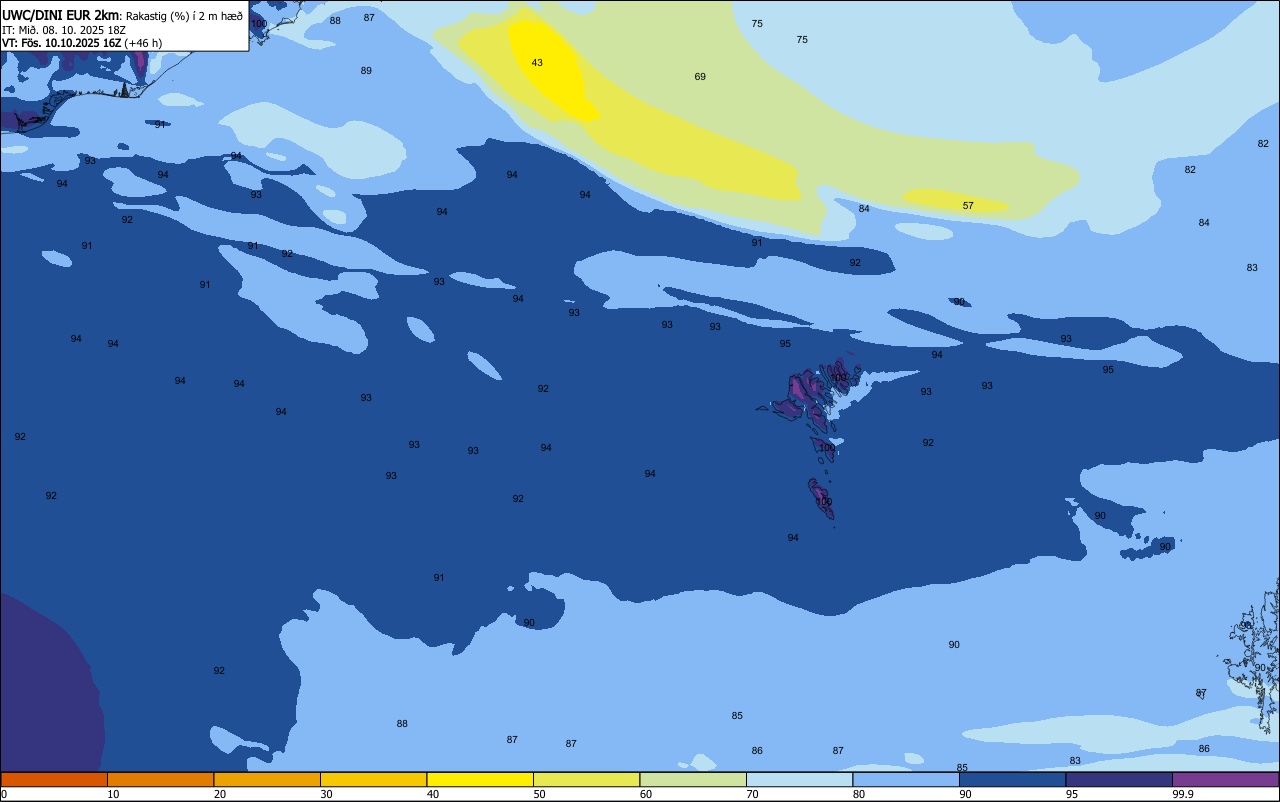The height and width of the screenshot is (802, 1280).
Task: Pick the 95–99.9 navy legend swatch
Action: click(x=1119, y=779)
